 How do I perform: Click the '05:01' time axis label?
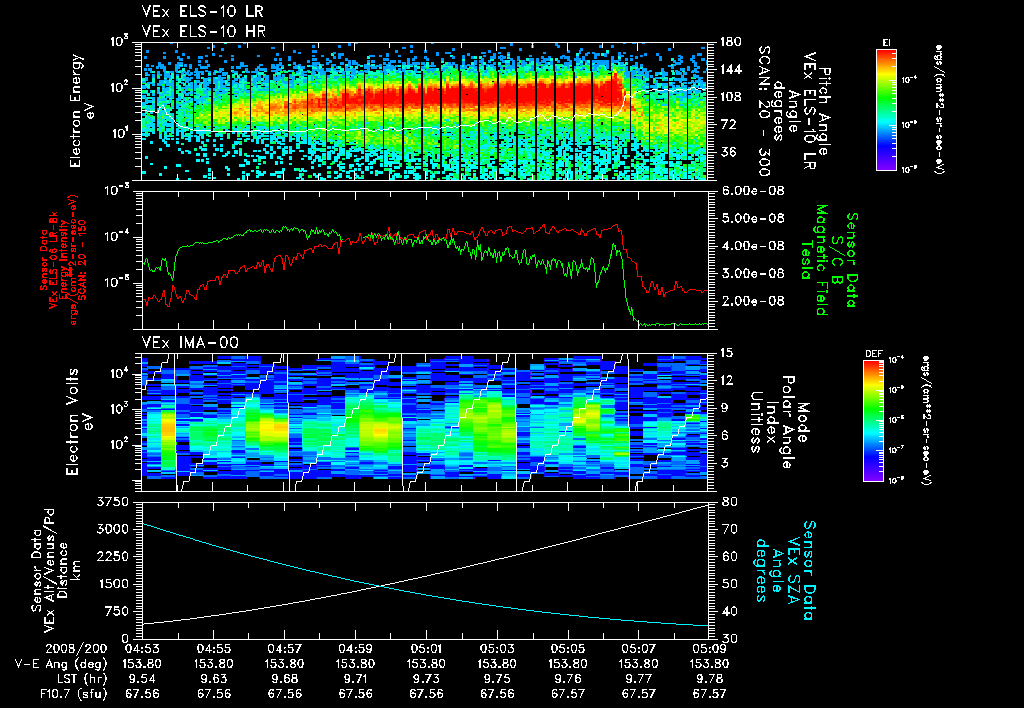pyautogui.click(x=426, y=649)
